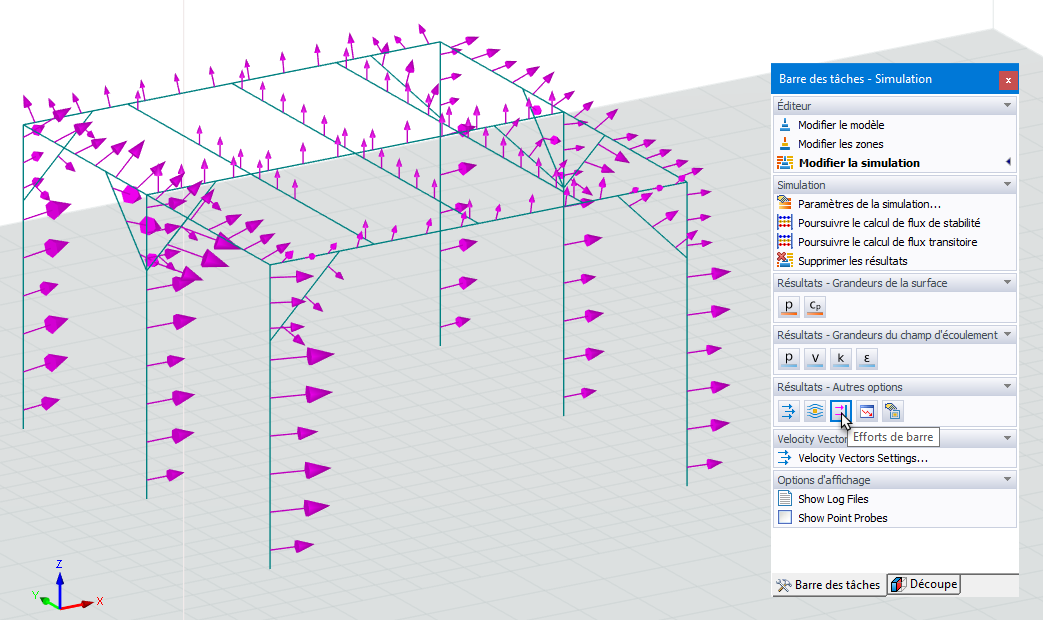Show epsilon dissipation flow field result
This screenshot has height=620, width=1043.
(x=867, y=359)
